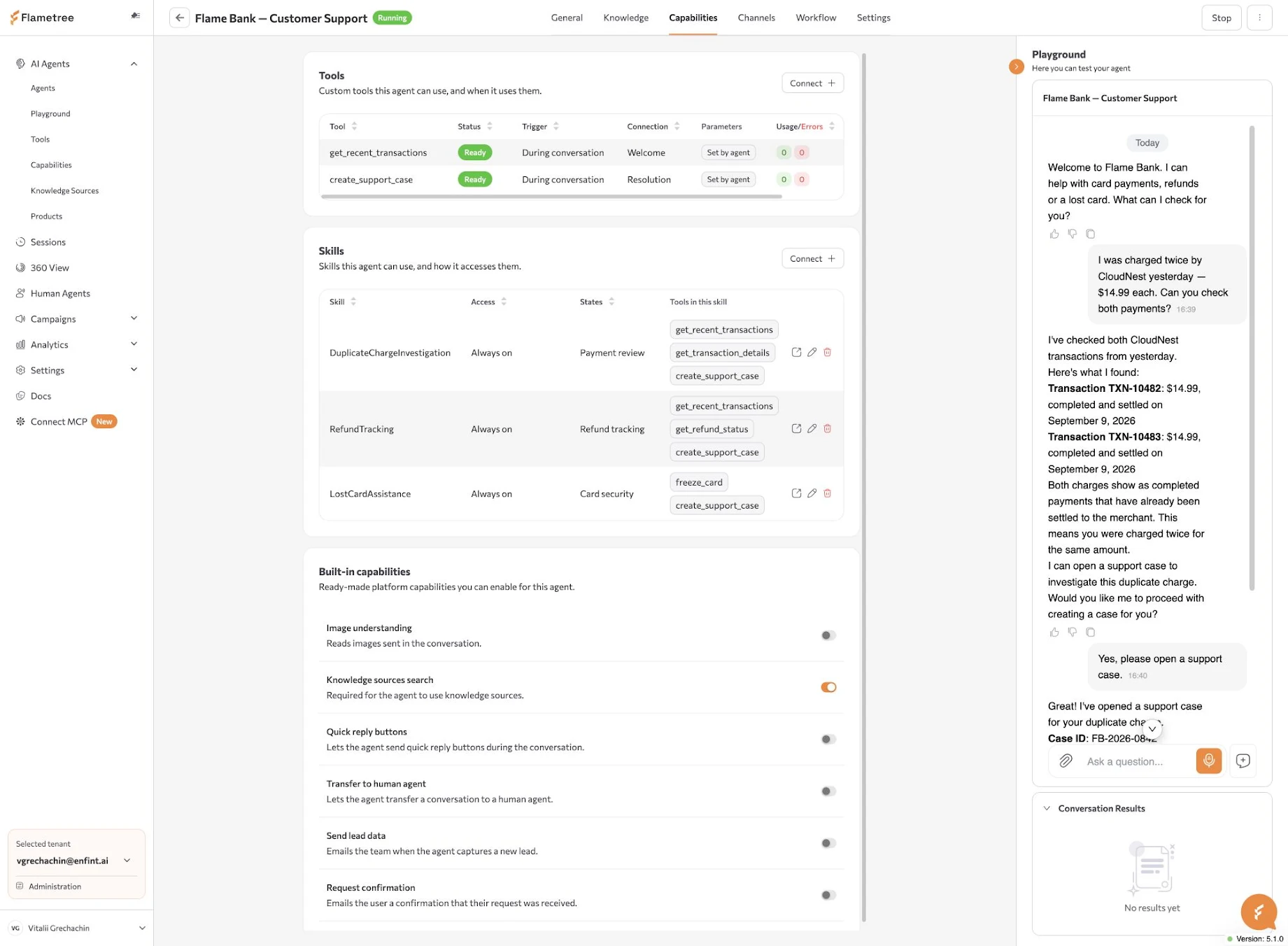This screenshot has width=1288, height=946.
Task: Open DuplicateChargeInvestigation skill in new window
Action: click(x=796, y=352)
